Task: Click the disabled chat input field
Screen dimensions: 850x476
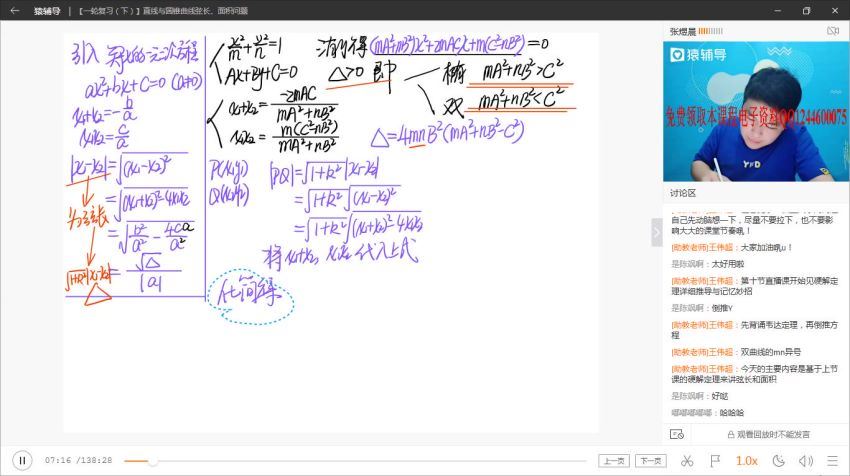Action: click(x=767, y=434)
